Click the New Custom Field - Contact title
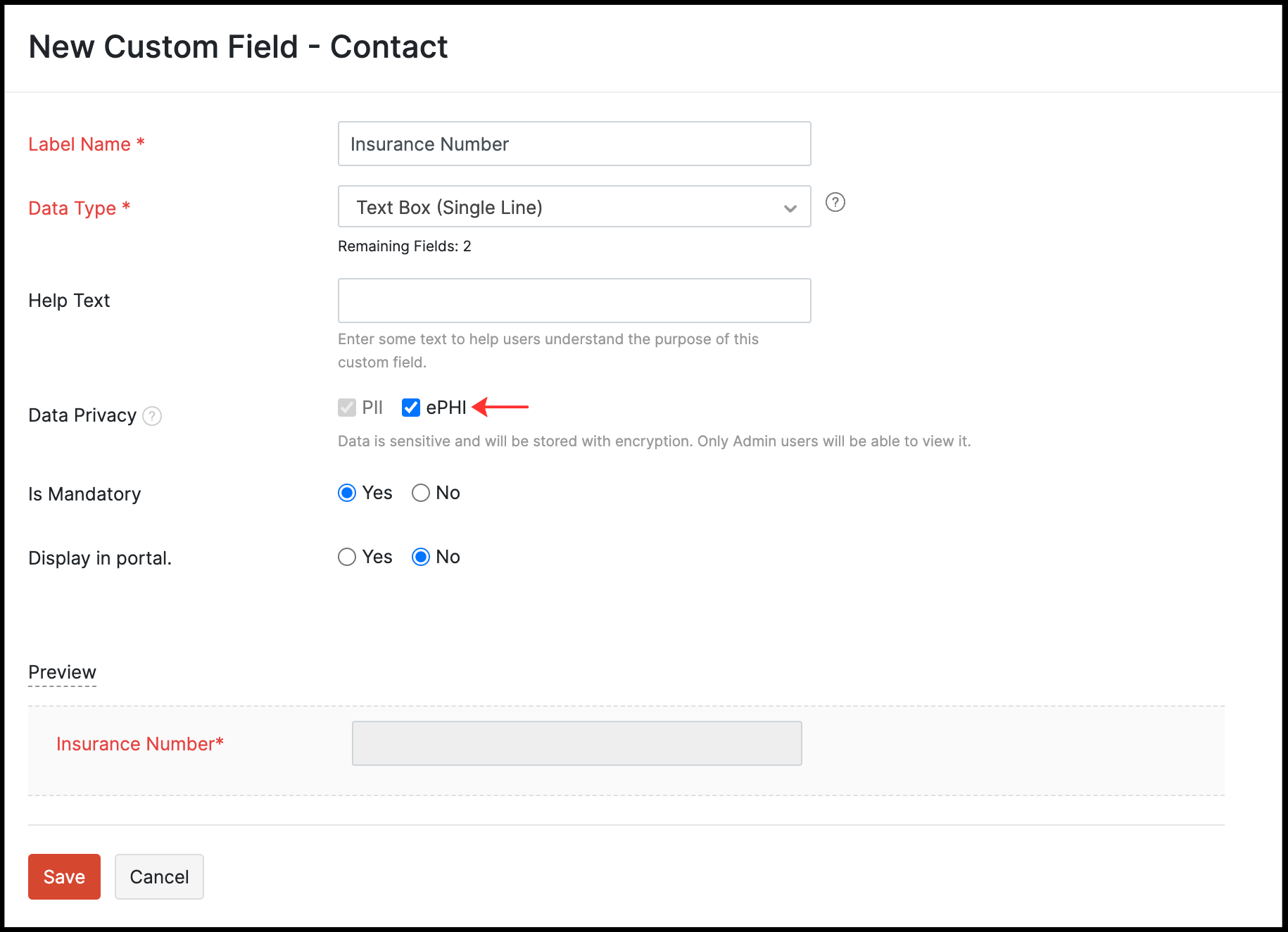The width and height of the screenshot is (1288, 932). 238,47
